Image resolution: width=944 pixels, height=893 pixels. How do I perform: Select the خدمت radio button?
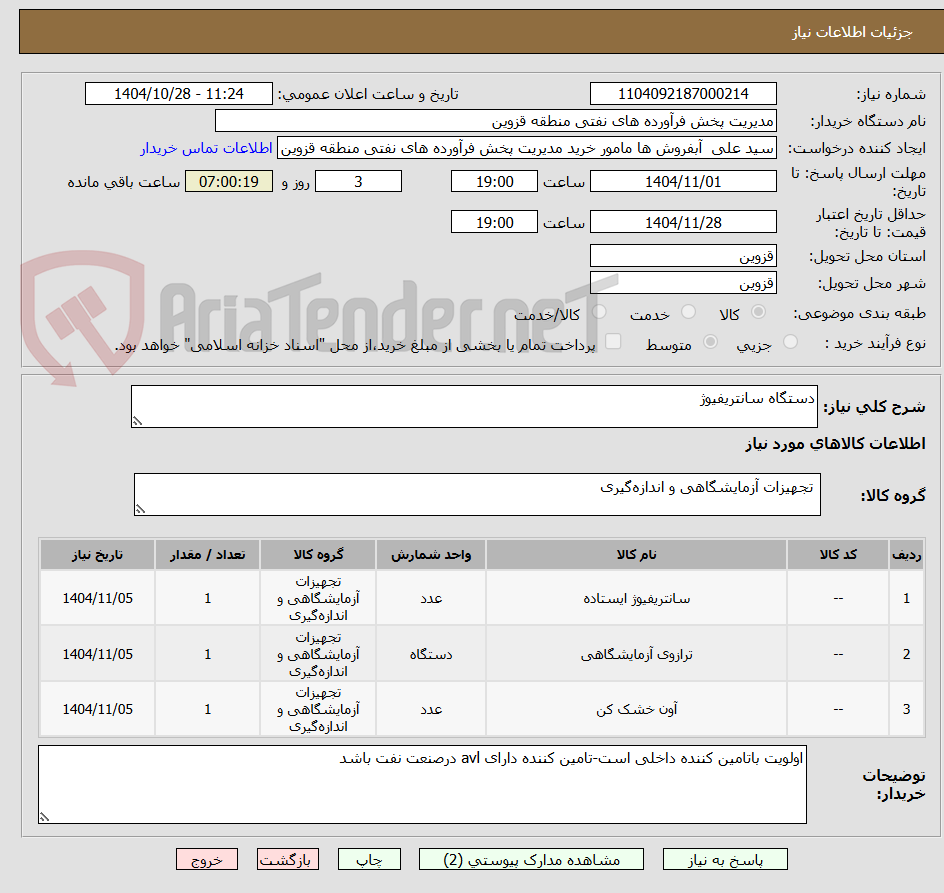click(687, 311)
